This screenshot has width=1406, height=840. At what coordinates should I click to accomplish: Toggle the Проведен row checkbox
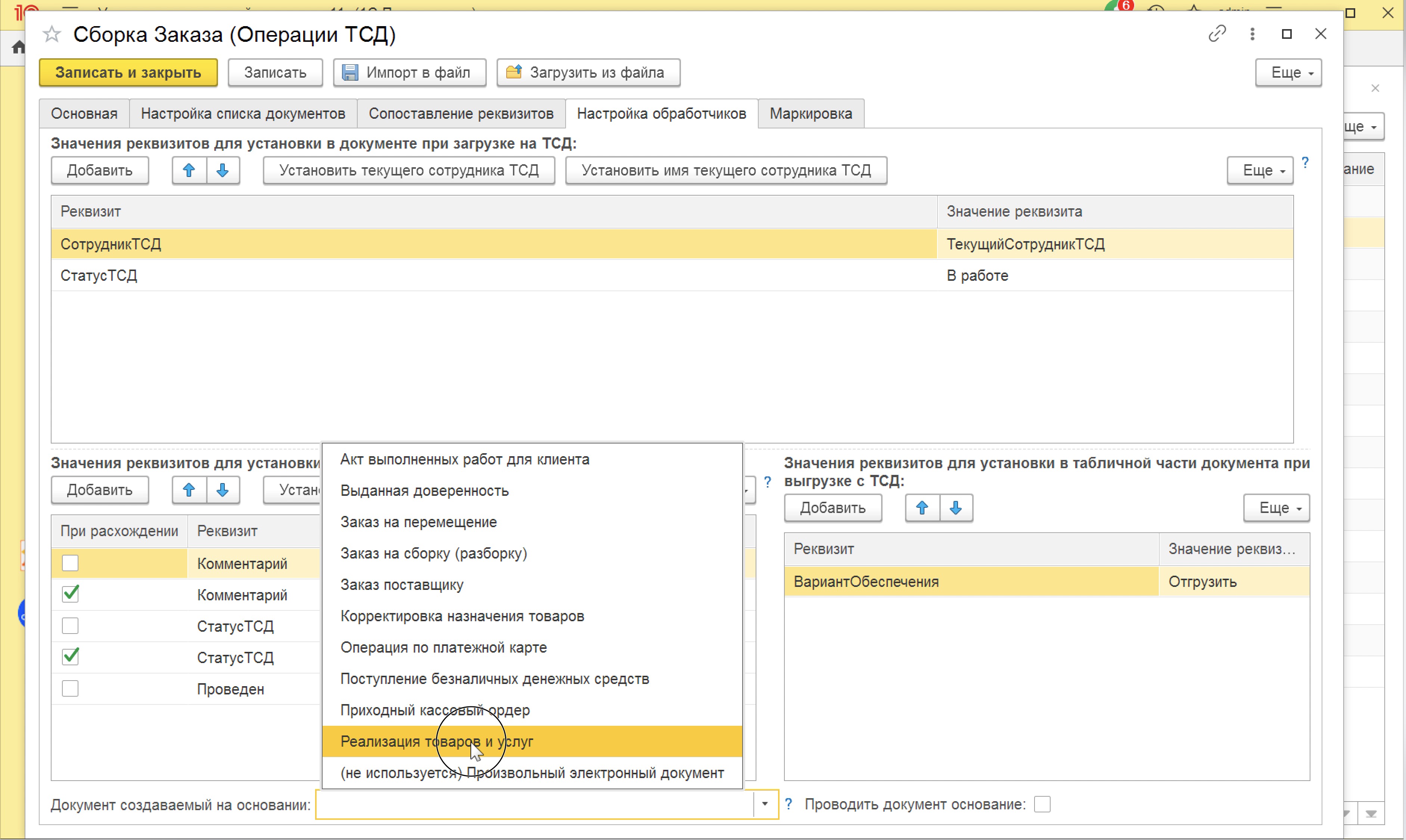(70, 689)
